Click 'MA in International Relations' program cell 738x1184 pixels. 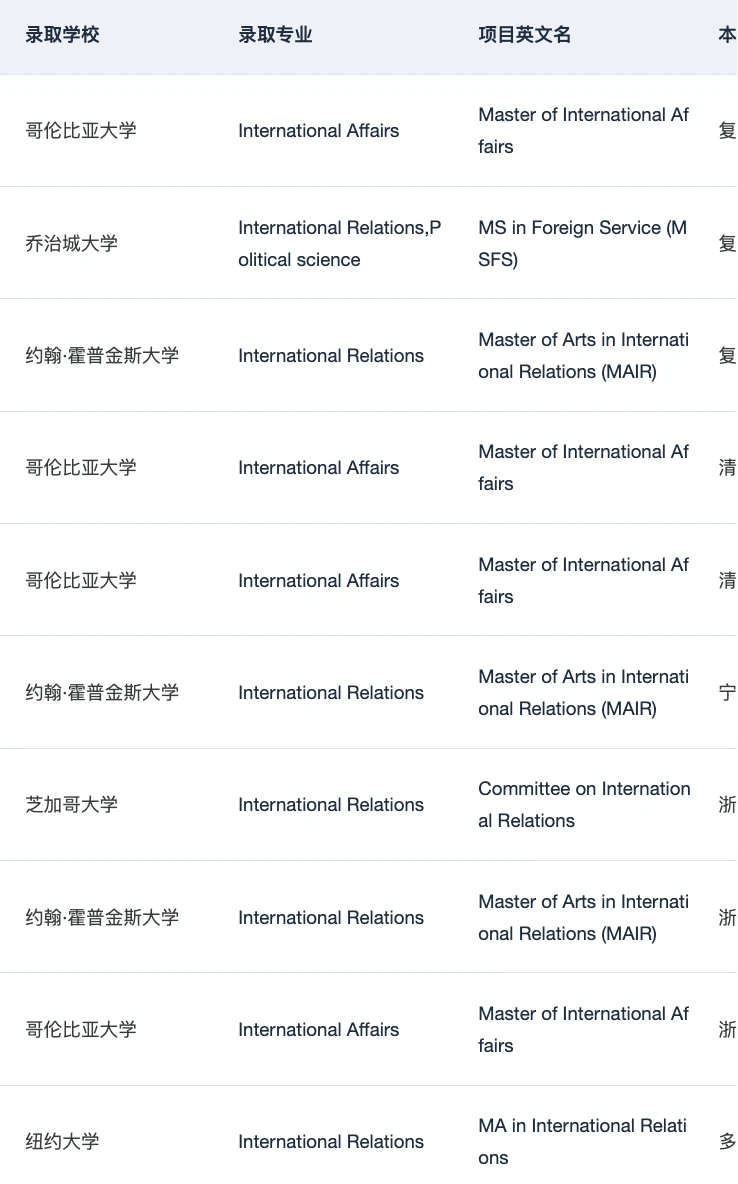(582, 1141)
